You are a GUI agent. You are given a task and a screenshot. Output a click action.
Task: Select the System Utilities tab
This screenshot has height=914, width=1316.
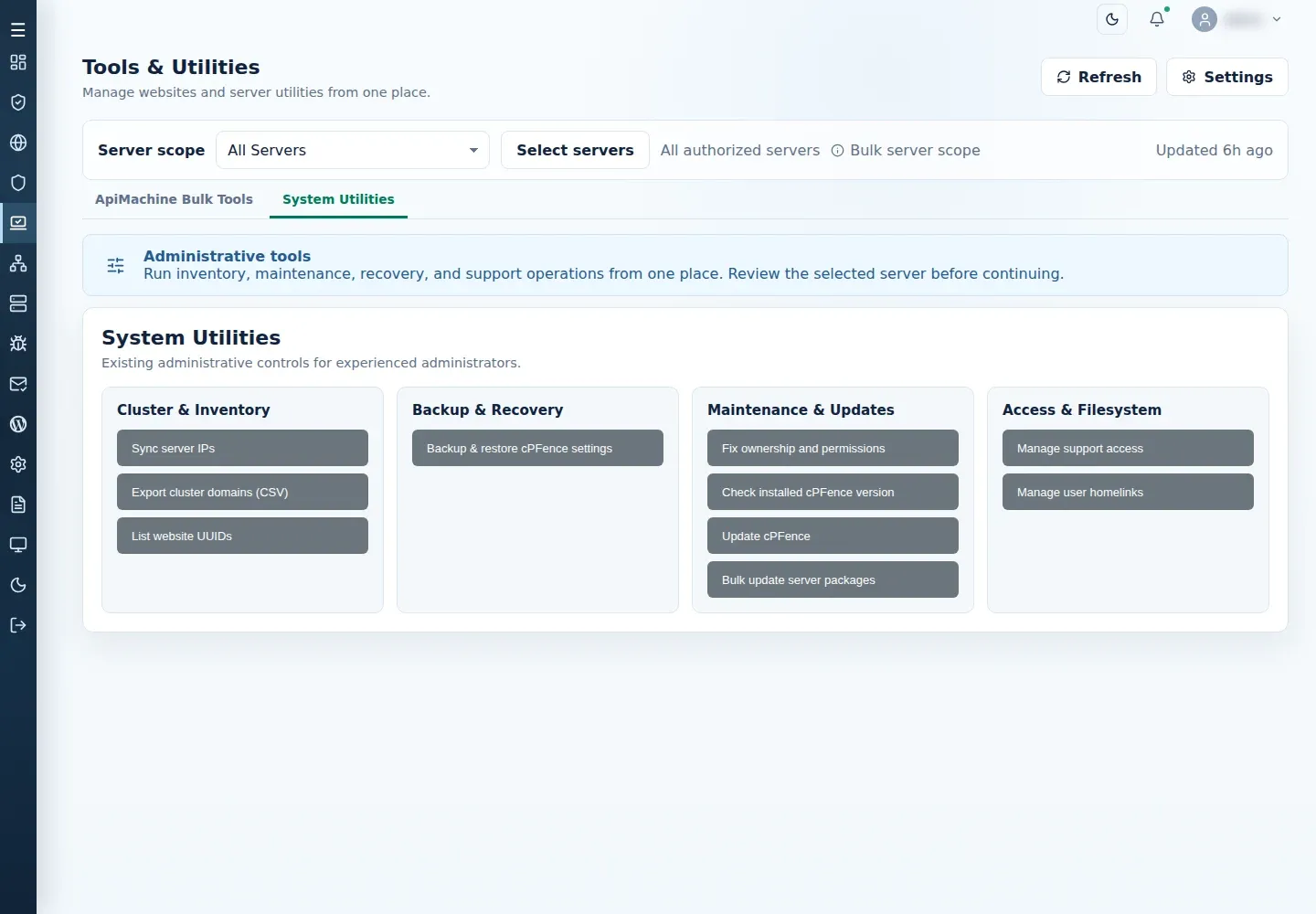(338, 199)
